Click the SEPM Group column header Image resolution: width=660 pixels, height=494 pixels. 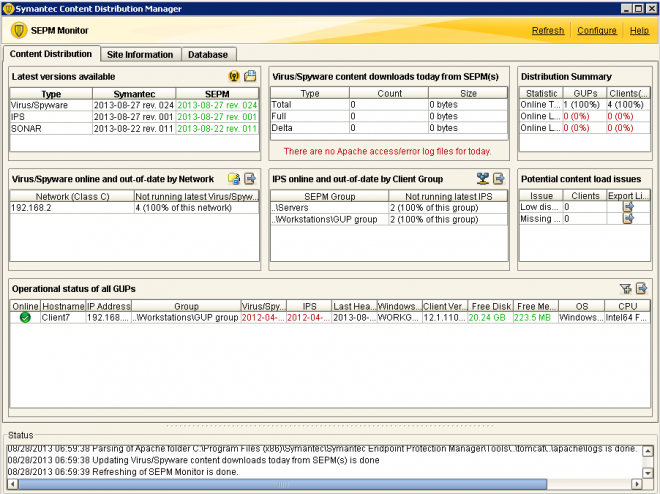(x=330, y=196)
